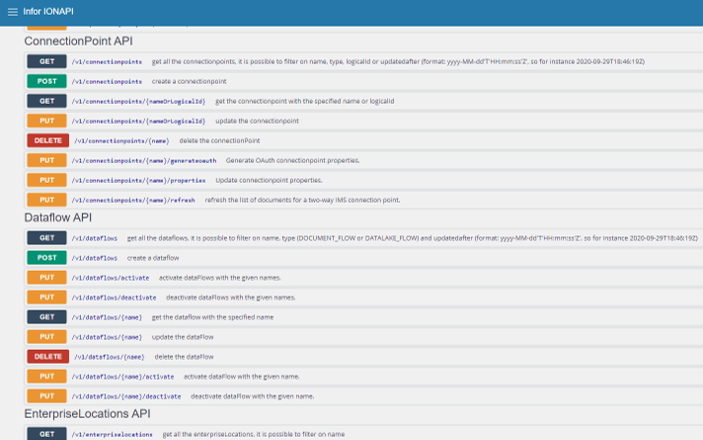
Task: Click 'create a dataflow' description
Action: click(153, 257)
